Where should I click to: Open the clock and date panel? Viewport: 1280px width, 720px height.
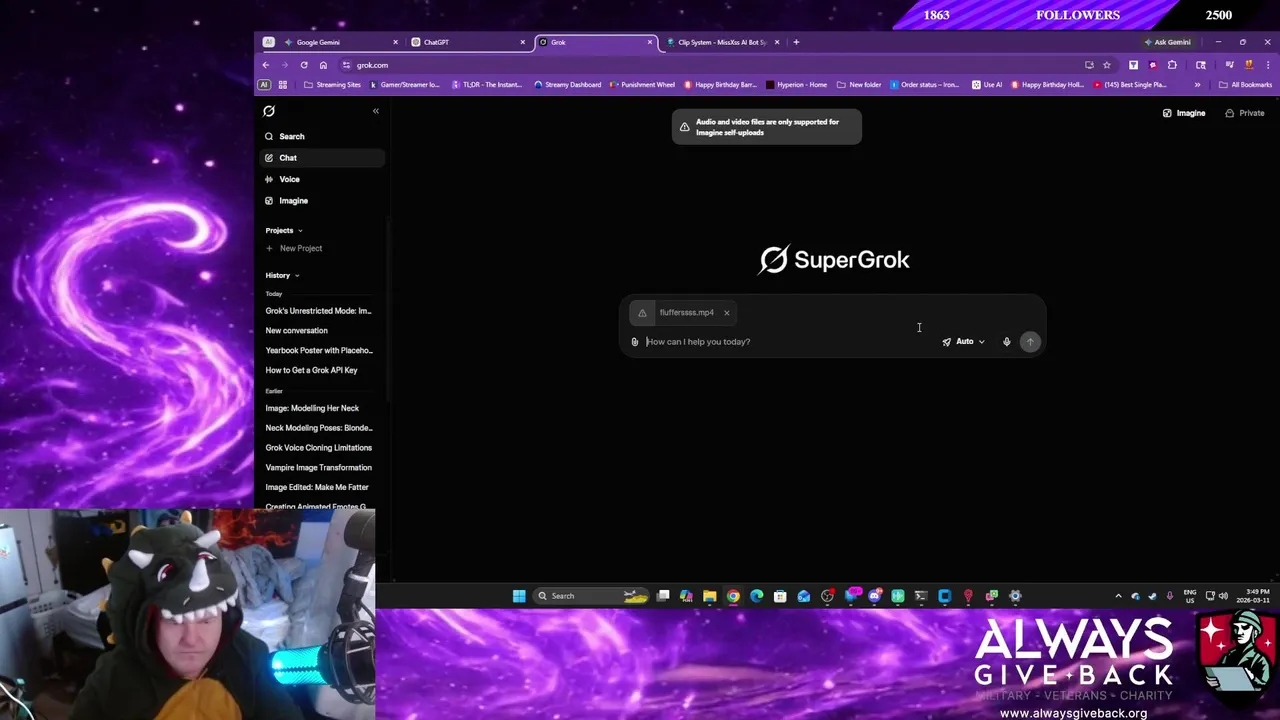click(x=1251, y=597)
